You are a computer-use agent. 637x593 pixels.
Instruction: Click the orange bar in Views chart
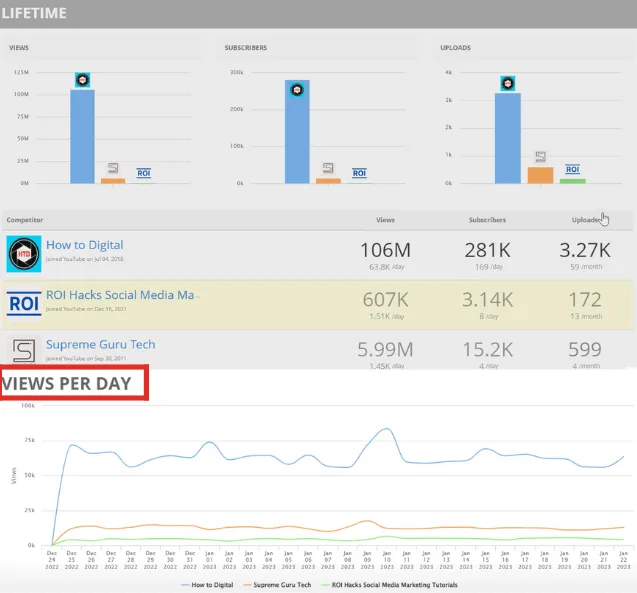pyautogui.click(x=113, y=181)
